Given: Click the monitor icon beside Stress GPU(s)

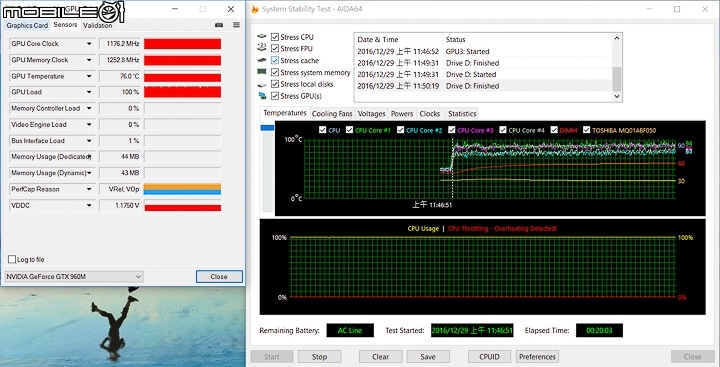Looking at the screenshot, I should pyautogui.click(x=262, y=96).
